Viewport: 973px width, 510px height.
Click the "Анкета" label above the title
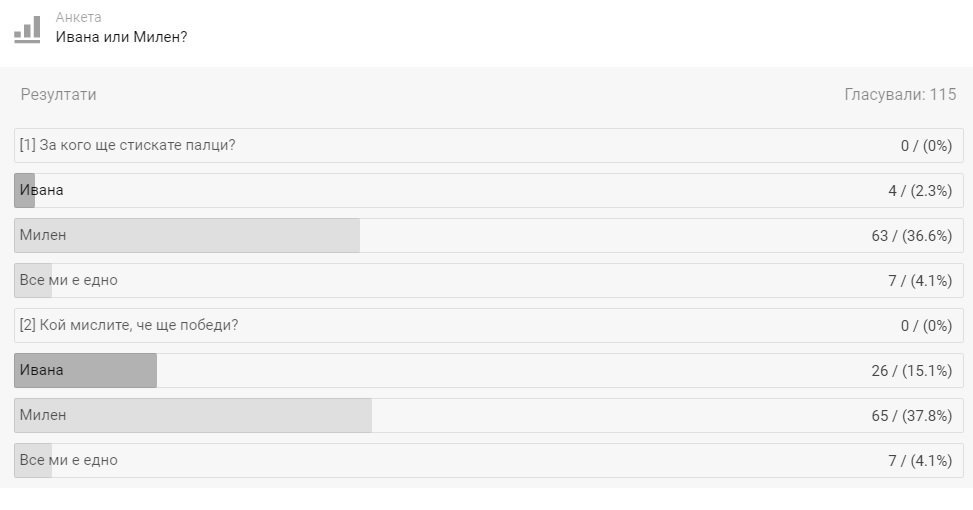click(x=78, y=17)
